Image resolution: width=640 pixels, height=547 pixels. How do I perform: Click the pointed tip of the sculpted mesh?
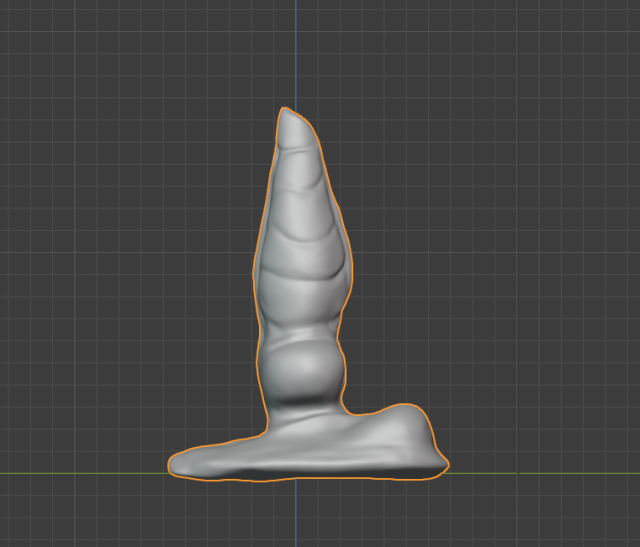coord(289,118)
